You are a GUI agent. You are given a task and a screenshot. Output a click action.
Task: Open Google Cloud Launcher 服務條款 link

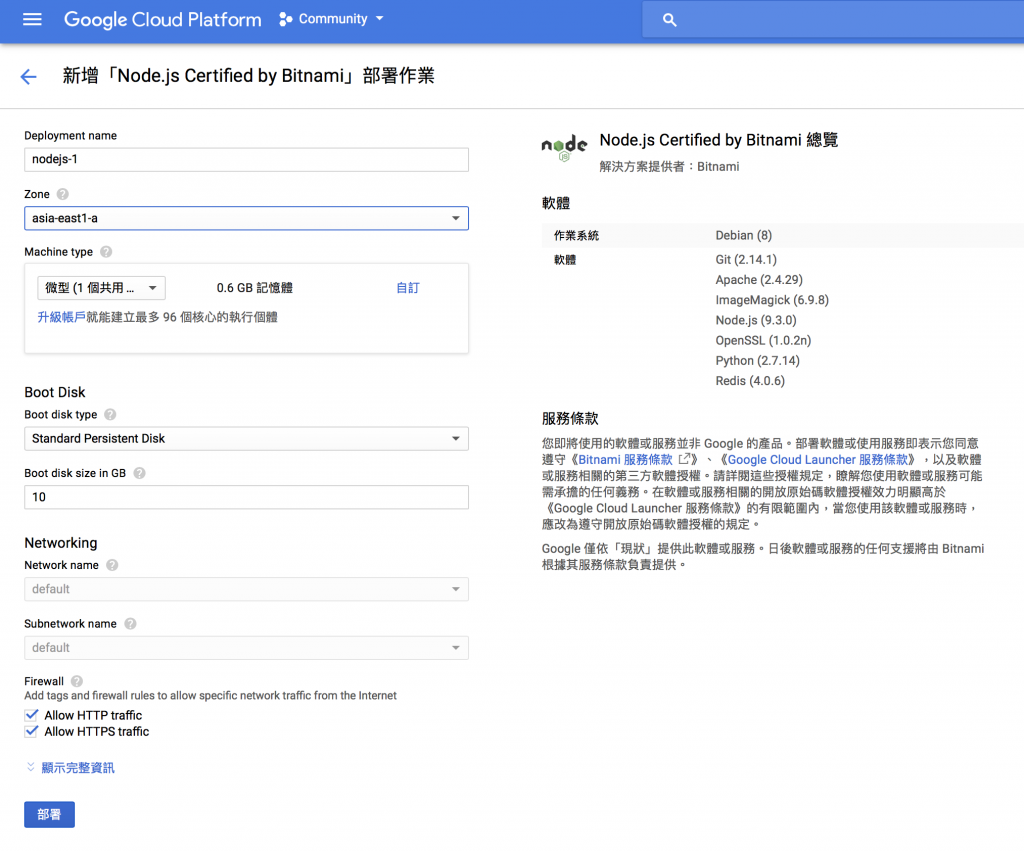tap(818, 460)
